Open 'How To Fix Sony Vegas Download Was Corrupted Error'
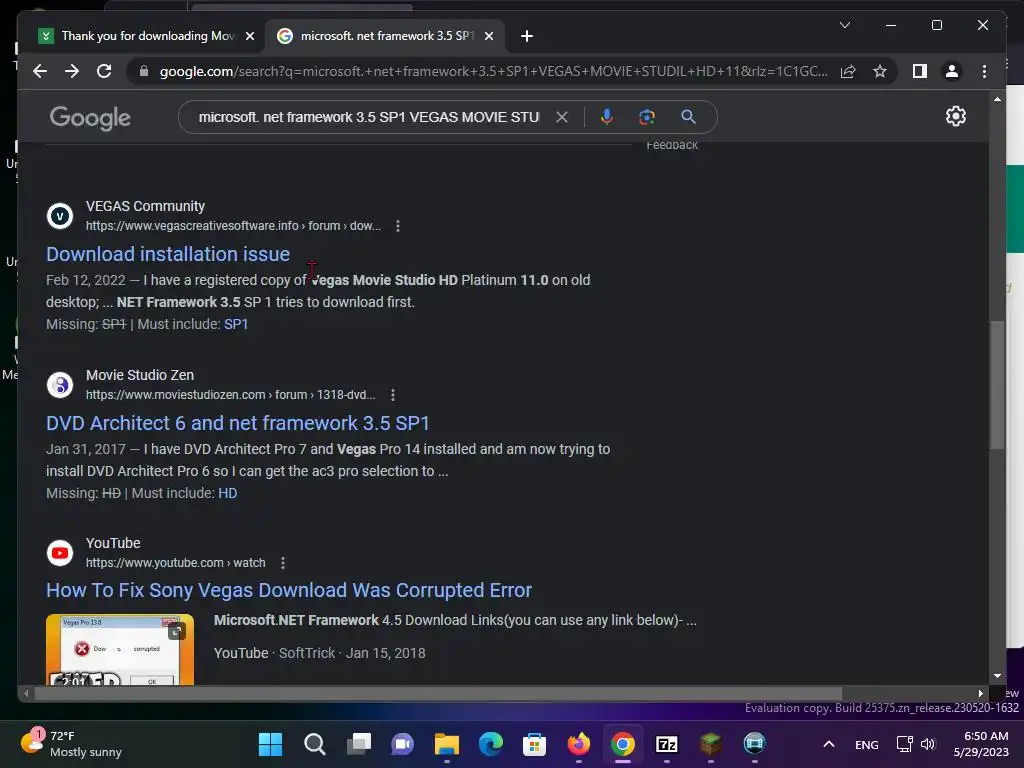 click(x=289, y=590)
